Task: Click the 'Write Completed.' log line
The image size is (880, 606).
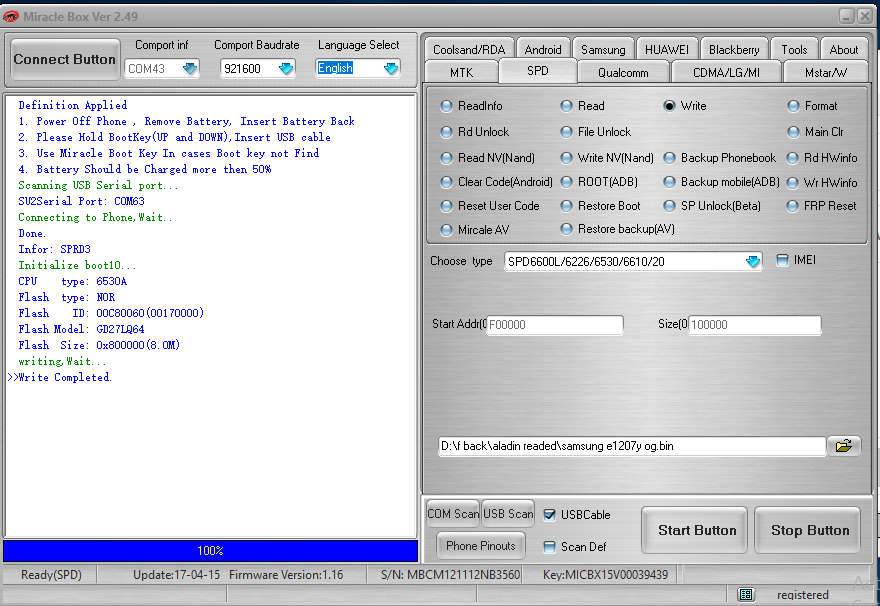Action: pos(65,378)
